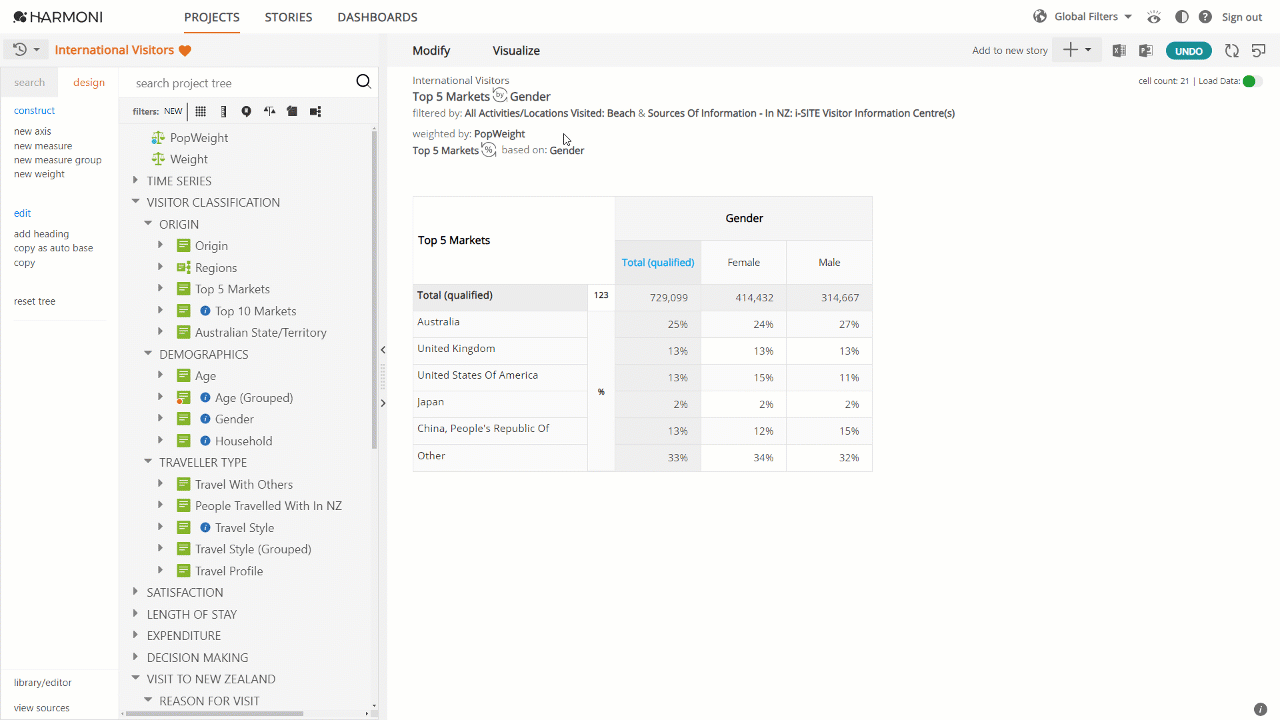Switch to the design tab
The width and height of the screenshot is (1280, 720).
[x=89, y=82]
